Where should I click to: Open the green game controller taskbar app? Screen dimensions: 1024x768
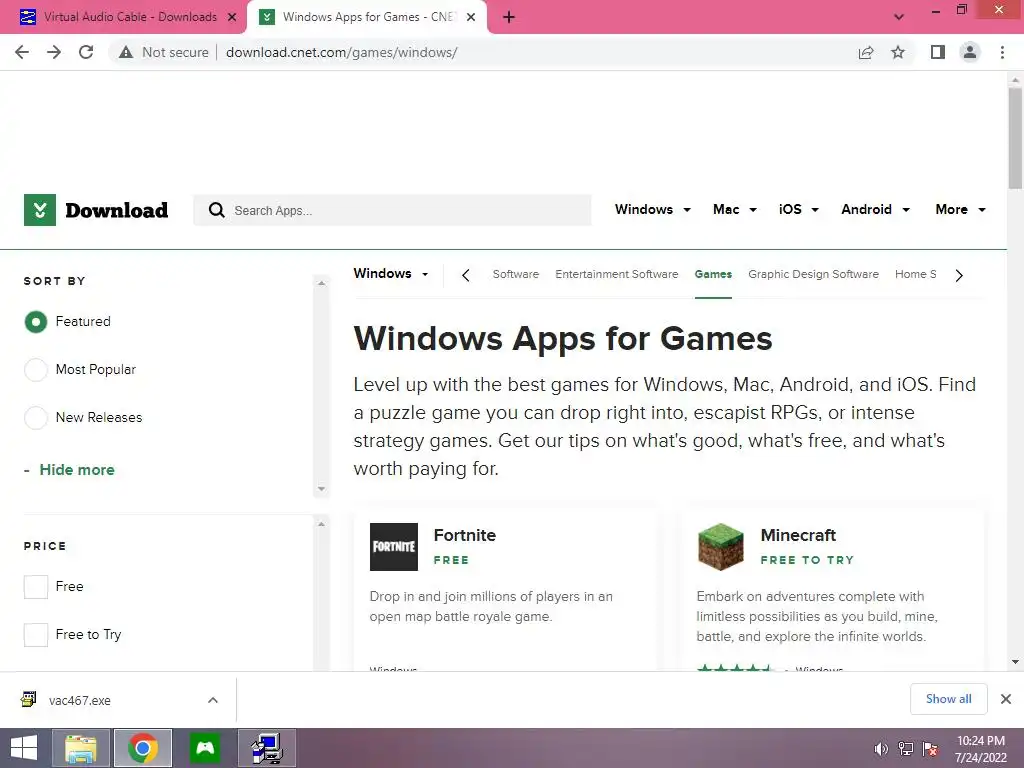205,748
